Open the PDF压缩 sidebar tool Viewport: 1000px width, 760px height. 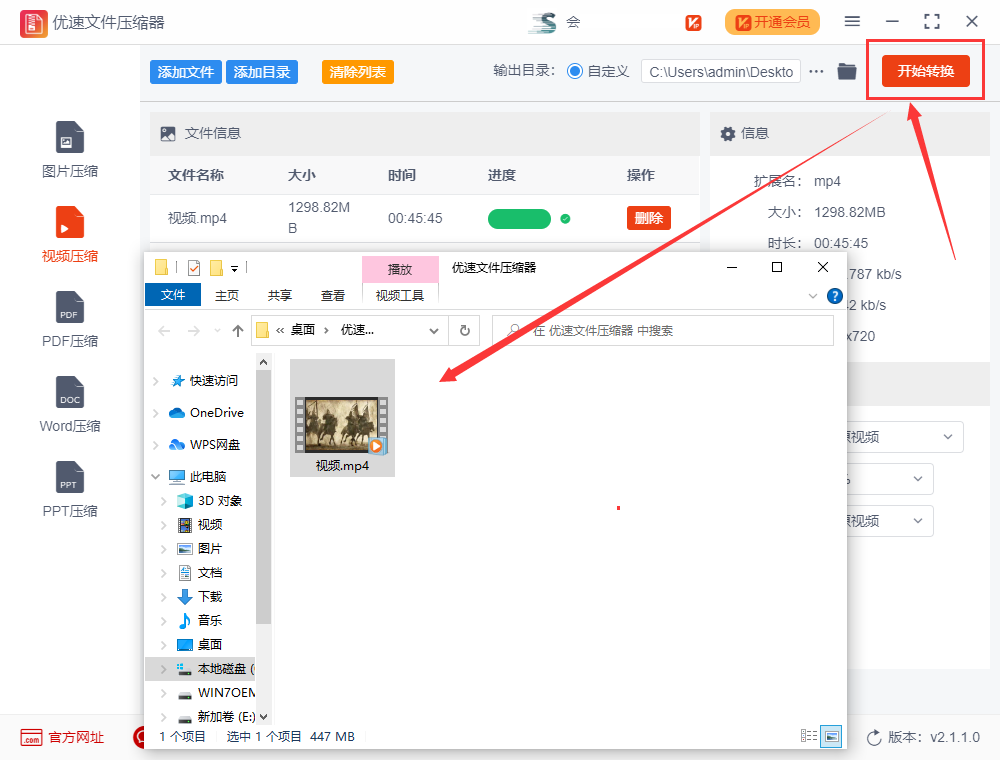click(70, 319)
